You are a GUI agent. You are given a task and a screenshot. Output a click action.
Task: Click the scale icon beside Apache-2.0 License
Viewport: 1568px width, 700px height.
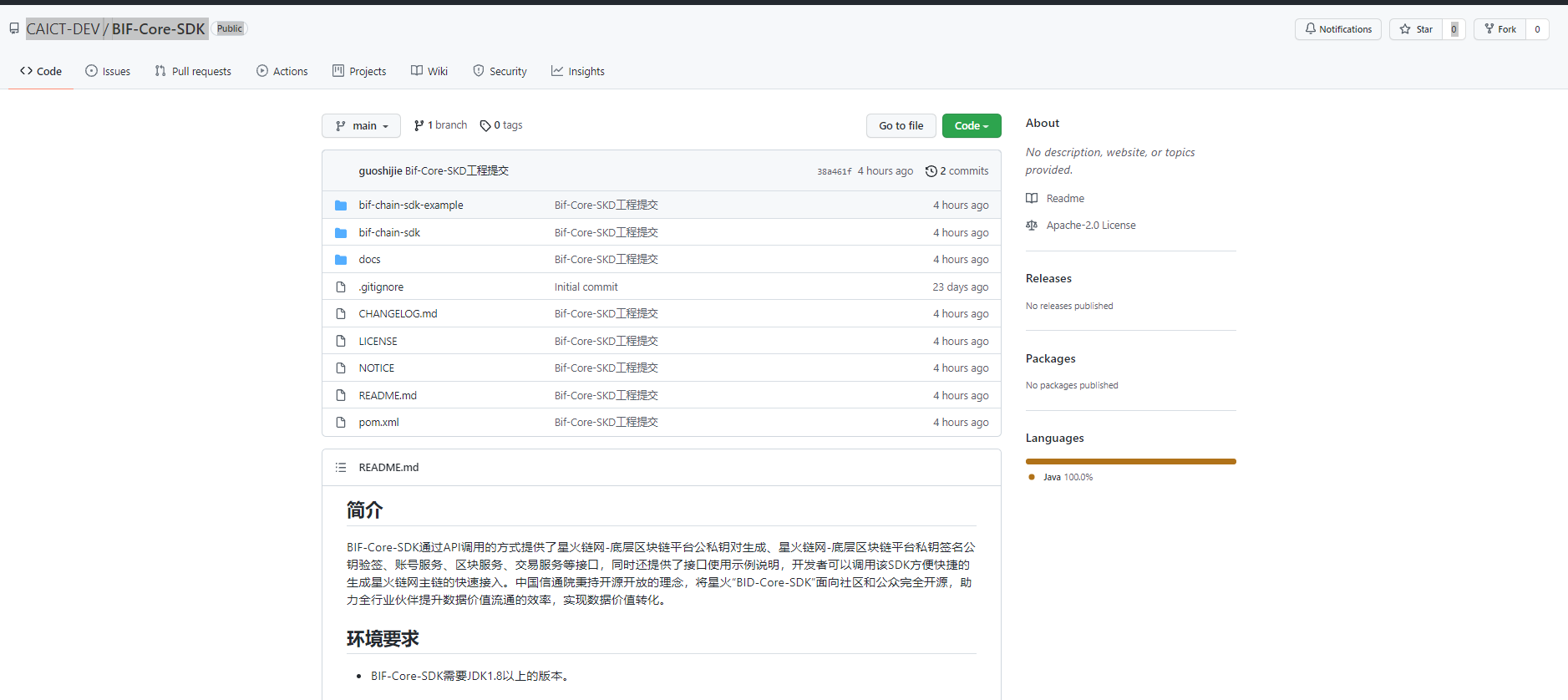point(1032,226)
